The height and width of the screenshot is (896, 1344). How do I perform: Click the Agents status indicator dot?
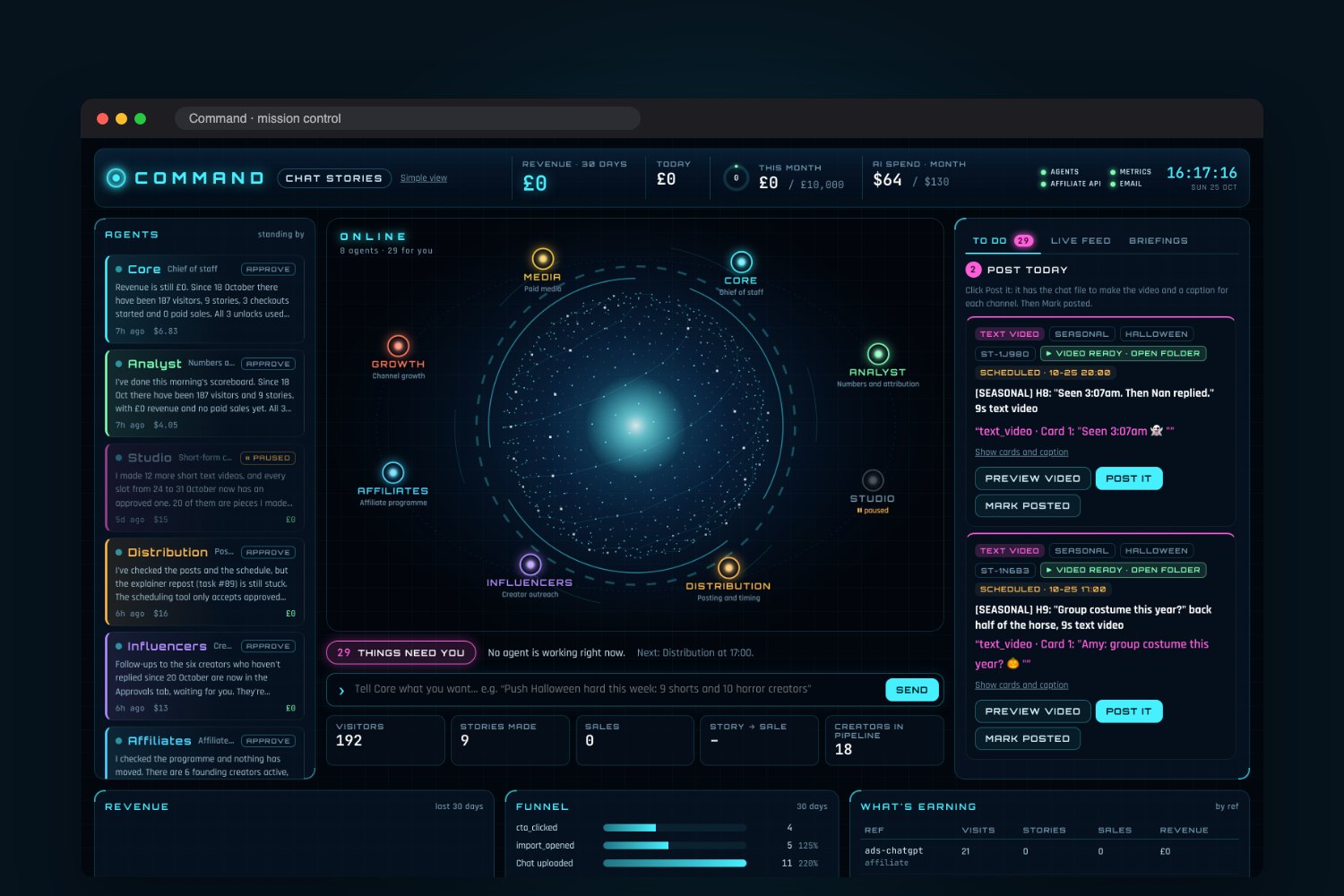click(1043, 172)
